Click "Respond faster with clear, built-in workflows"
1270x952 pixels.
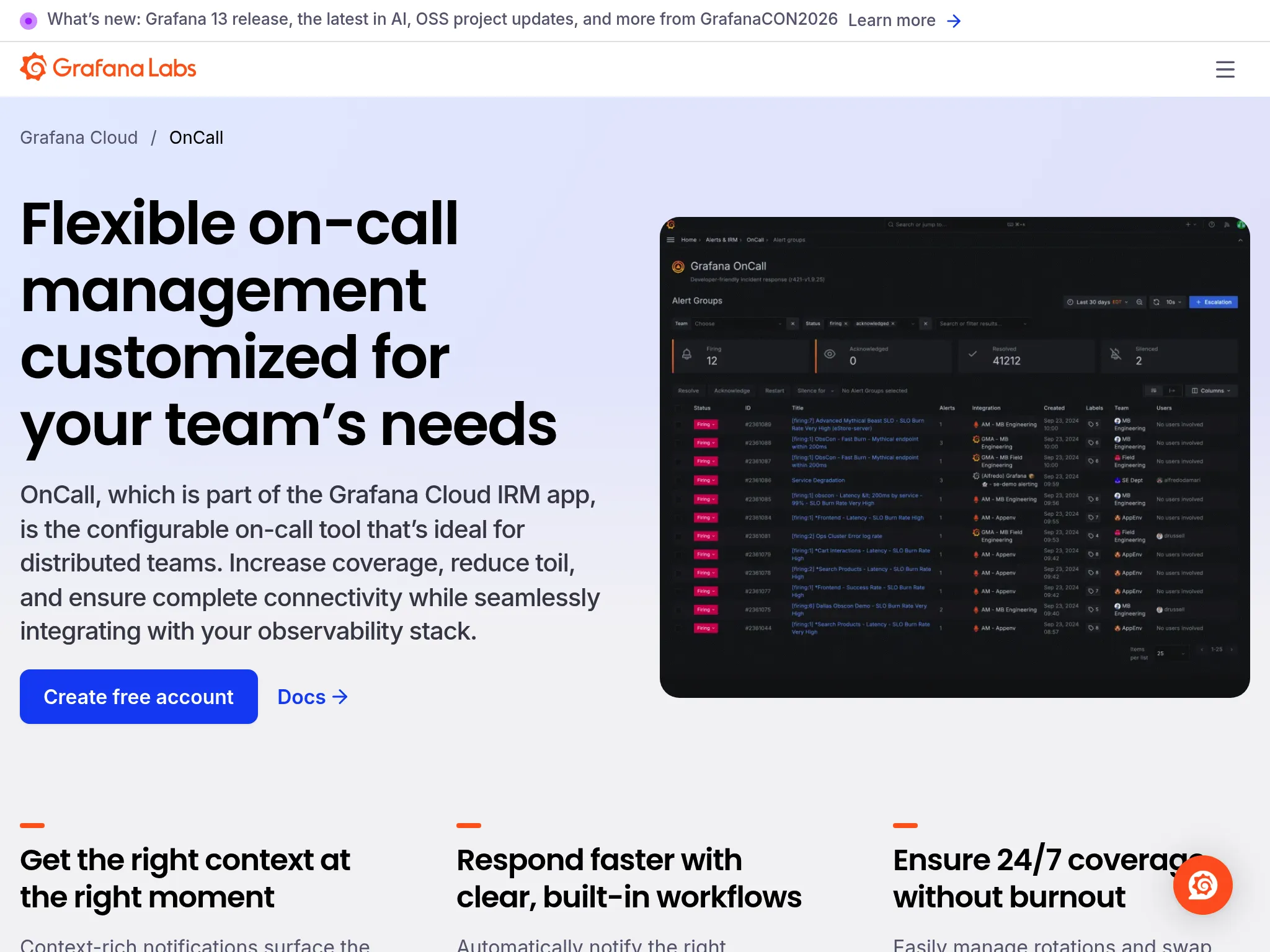click(x=629, y=878)
